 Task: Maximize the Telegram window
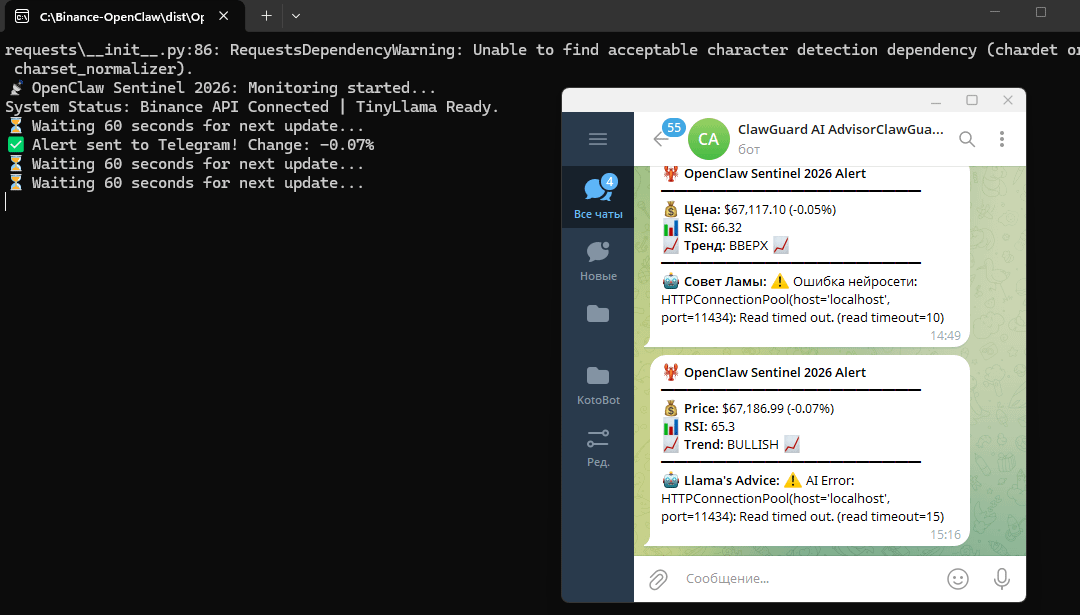pyautogui.click(x=972, y=101)
